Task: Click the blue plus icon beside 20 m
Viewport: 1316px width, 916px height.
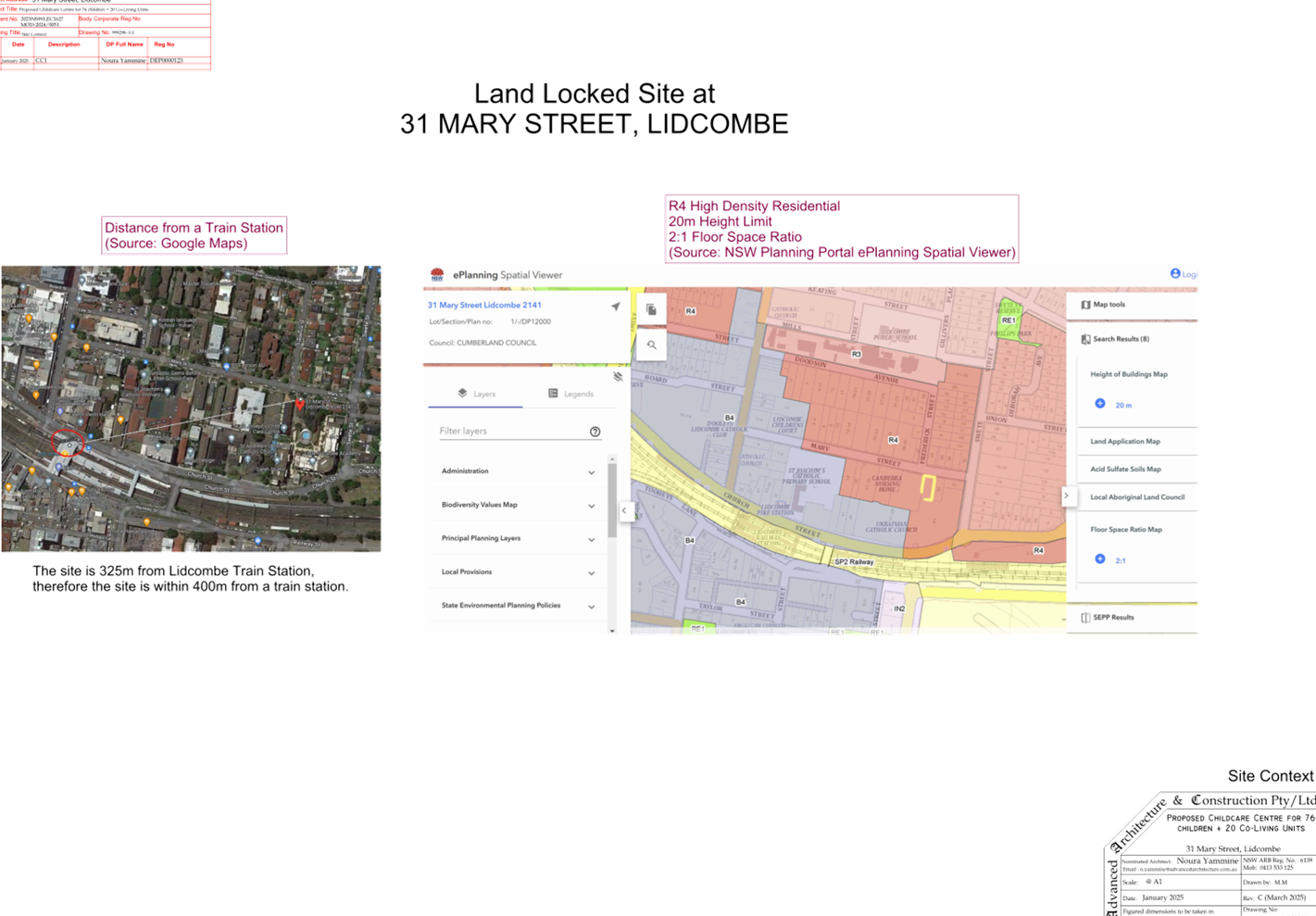Action: [1100, 404]
